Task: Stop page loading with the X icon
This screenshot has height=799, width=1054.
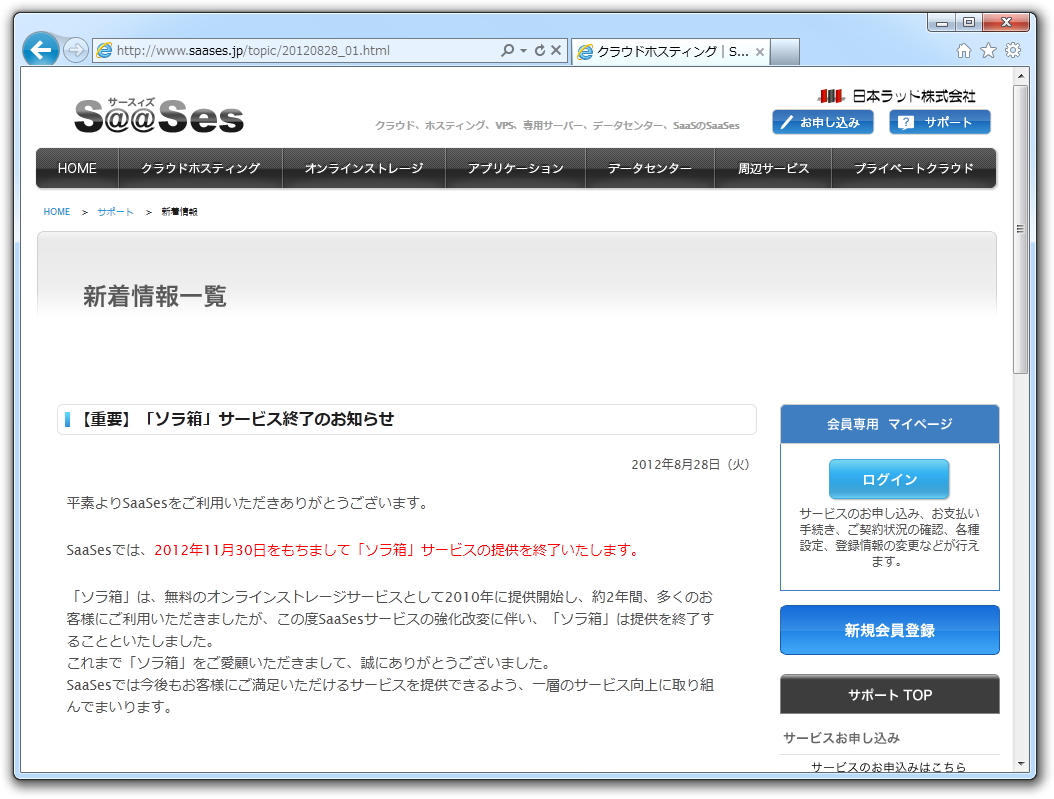Action: (x=556, y=49)
